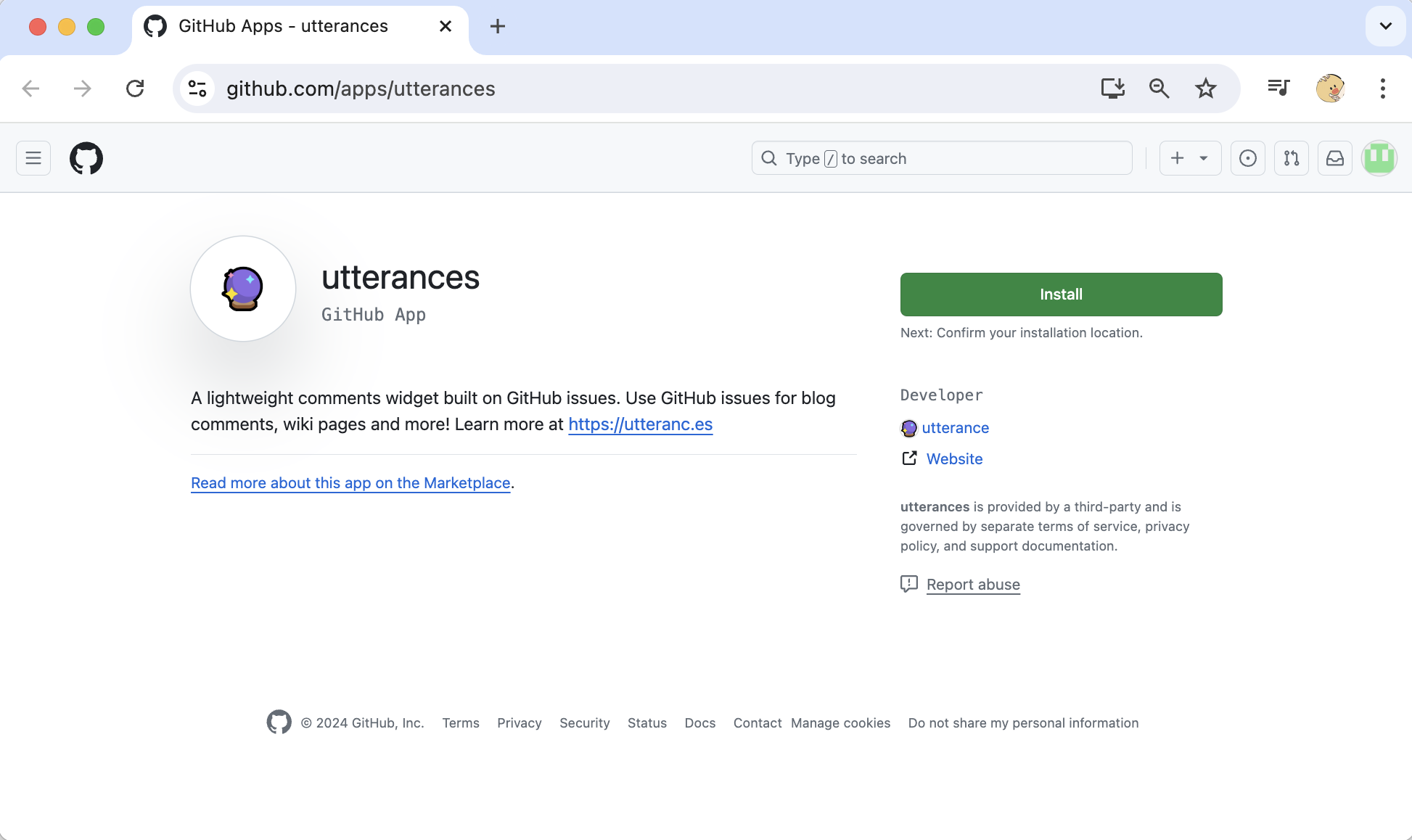Image resolution: width=1412 pixels, height=840 pixels.
Task: Open the Privacy footer link
Action: [520, 723]
